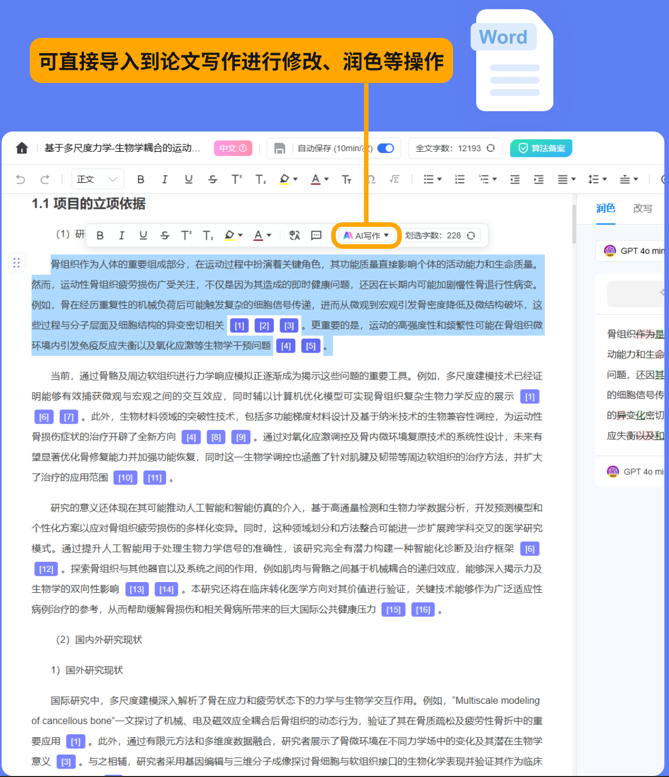
Task: Insert a math formula with √ icon
Action: coord(394,179)
